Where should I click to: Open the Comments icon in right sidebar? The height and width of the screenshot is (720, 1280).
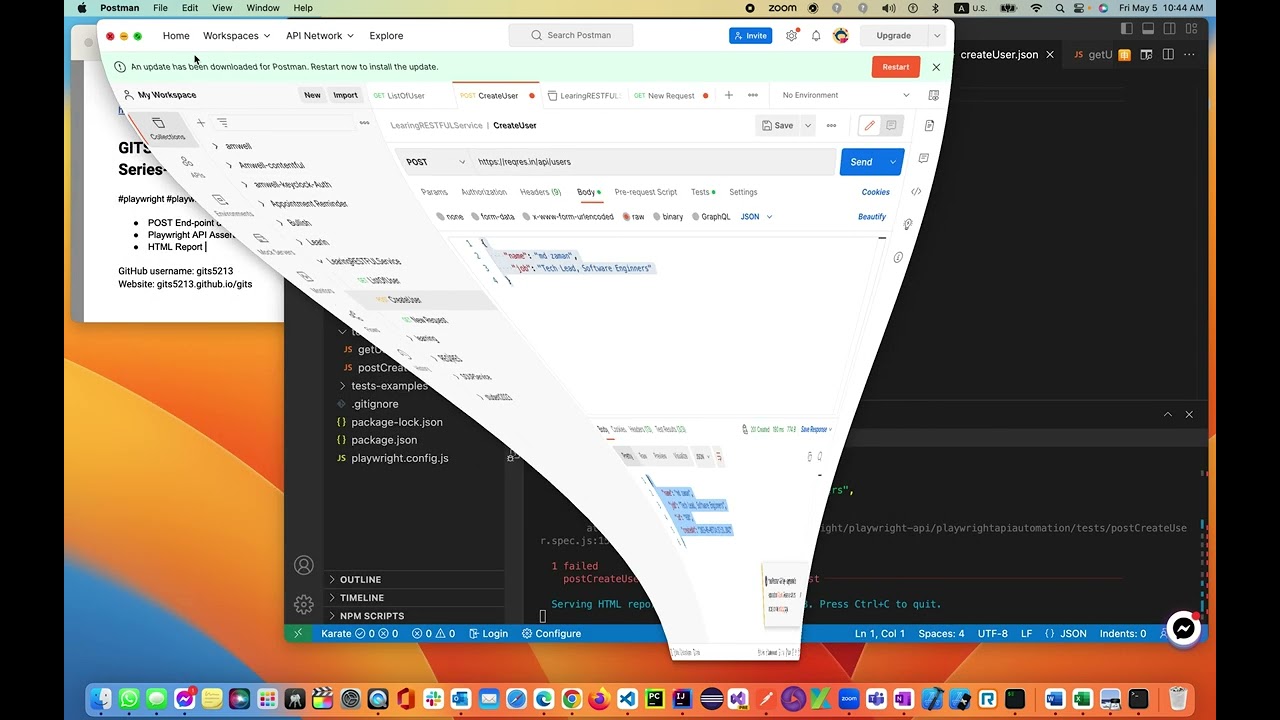coord(924,159)
